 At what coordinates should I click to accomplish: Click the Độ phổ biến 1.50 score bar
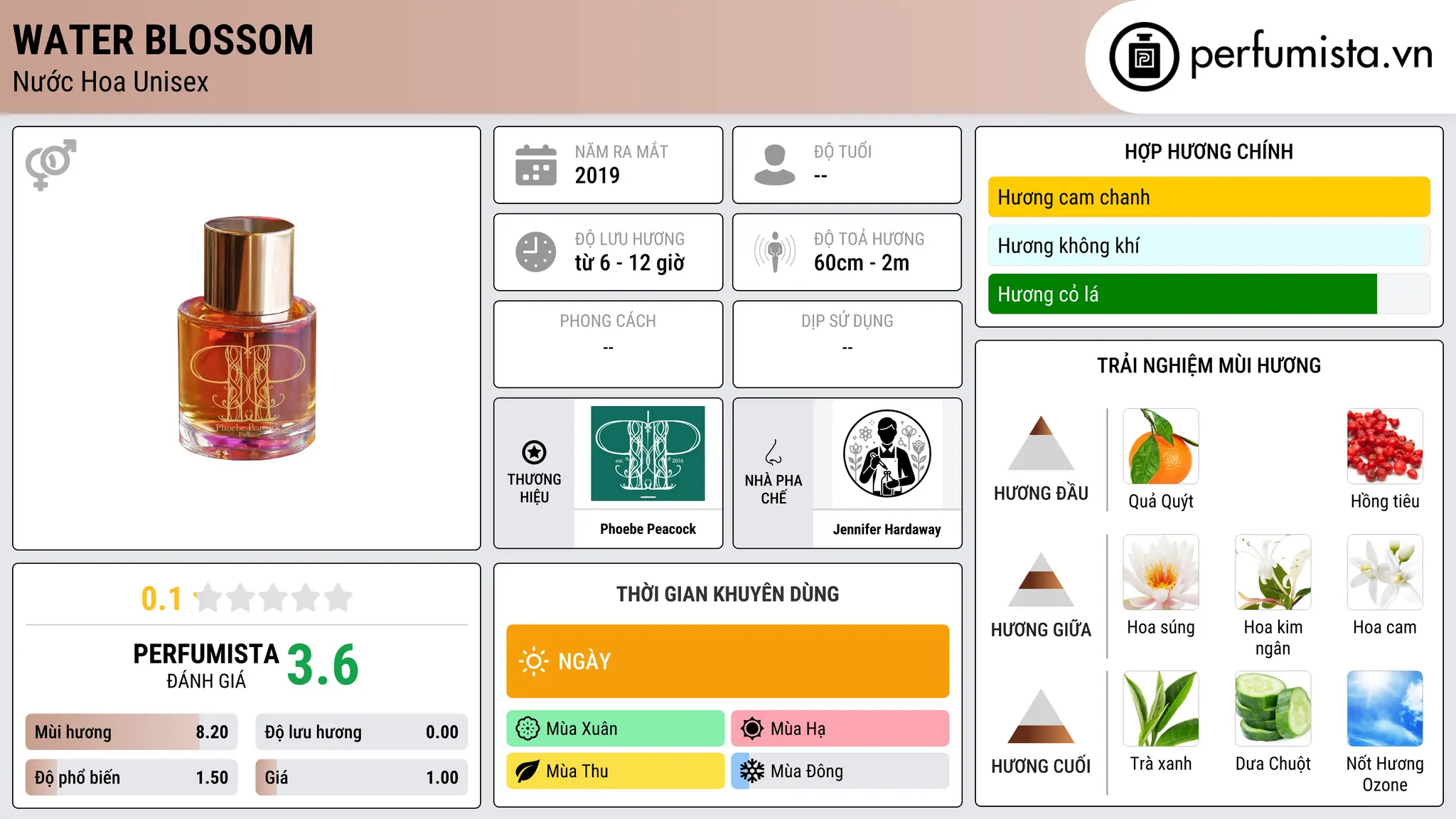coord(132,777)
